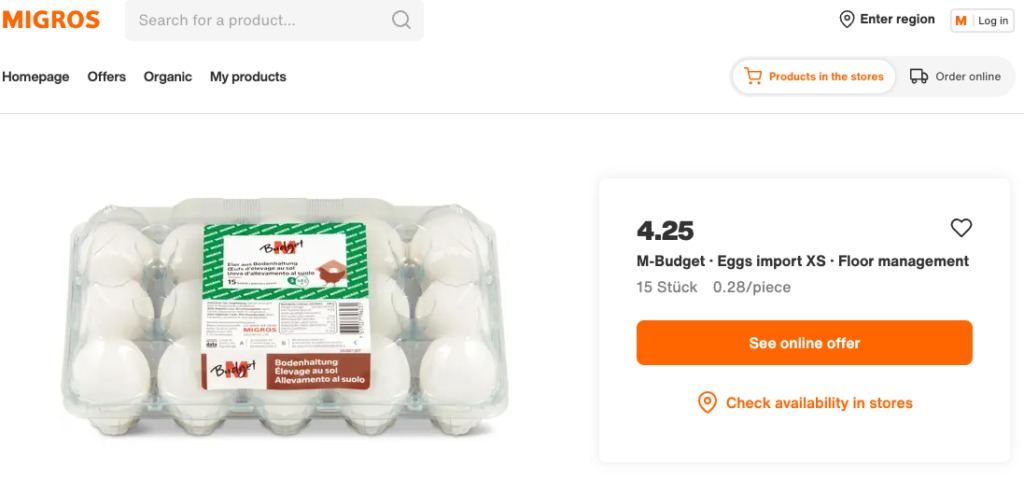Click the orange M account icon
Image resolution: width=1024 pixels, height=479 pixels.
pyautogui.click(x=961, y=21)
